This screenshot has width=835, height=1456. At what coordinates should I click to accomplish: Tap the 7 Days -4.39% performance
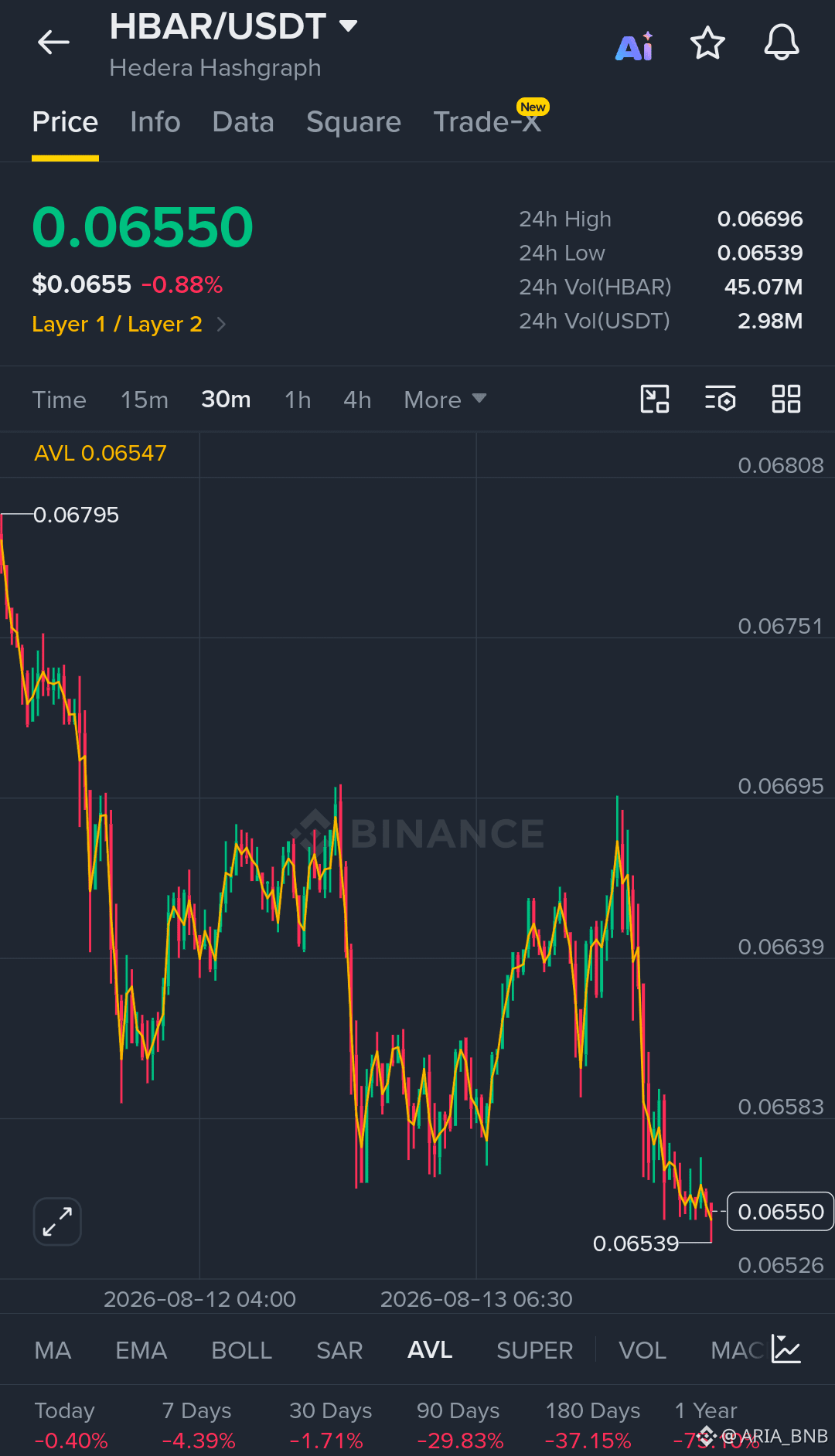coord(199,1425)
